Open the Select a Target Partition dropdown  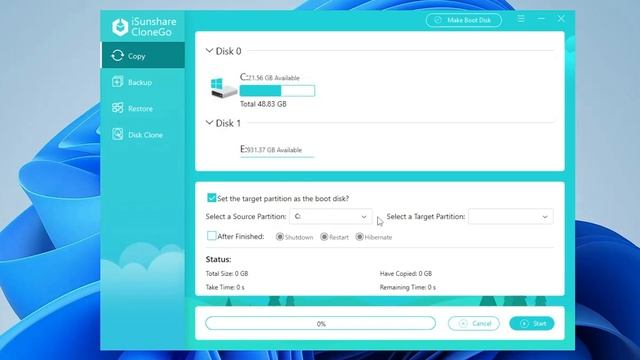pos(511,217)
